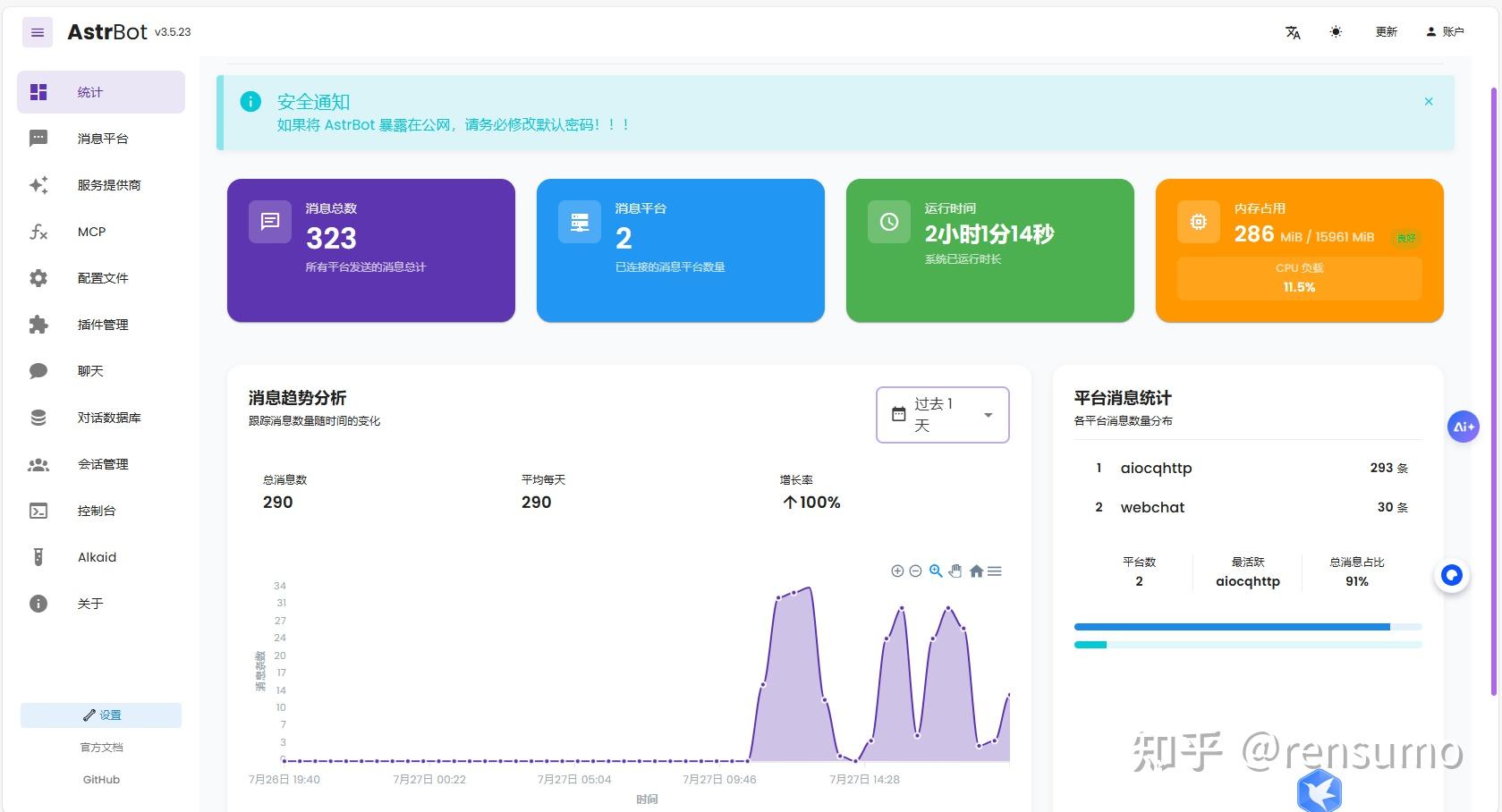Open 关于 page in sidebar
This screenshot has width=1502, height=812.
101,604
